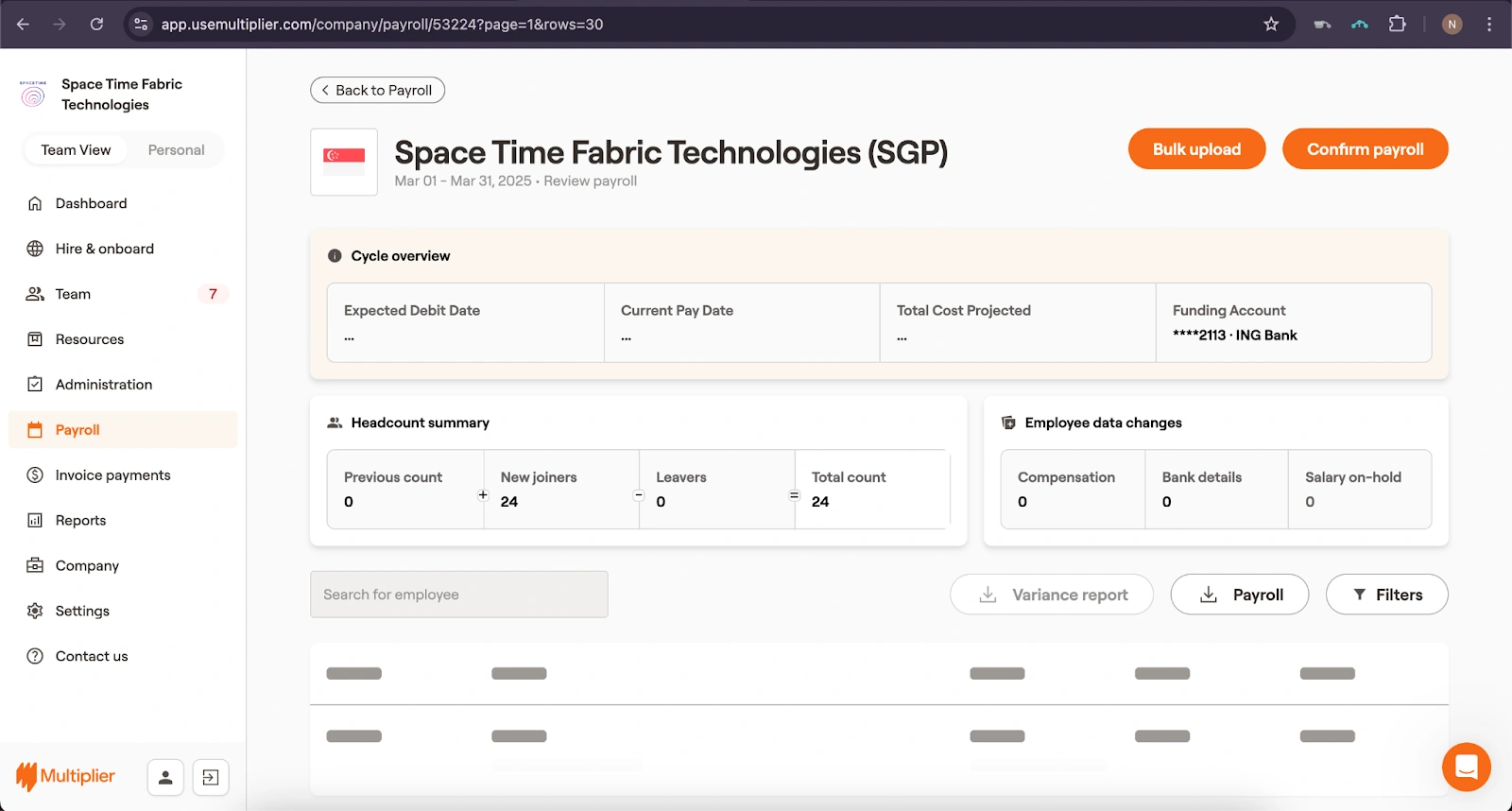1512x811 pixels.
Task: Click the browser forward arrow
Action: (60, 25)
